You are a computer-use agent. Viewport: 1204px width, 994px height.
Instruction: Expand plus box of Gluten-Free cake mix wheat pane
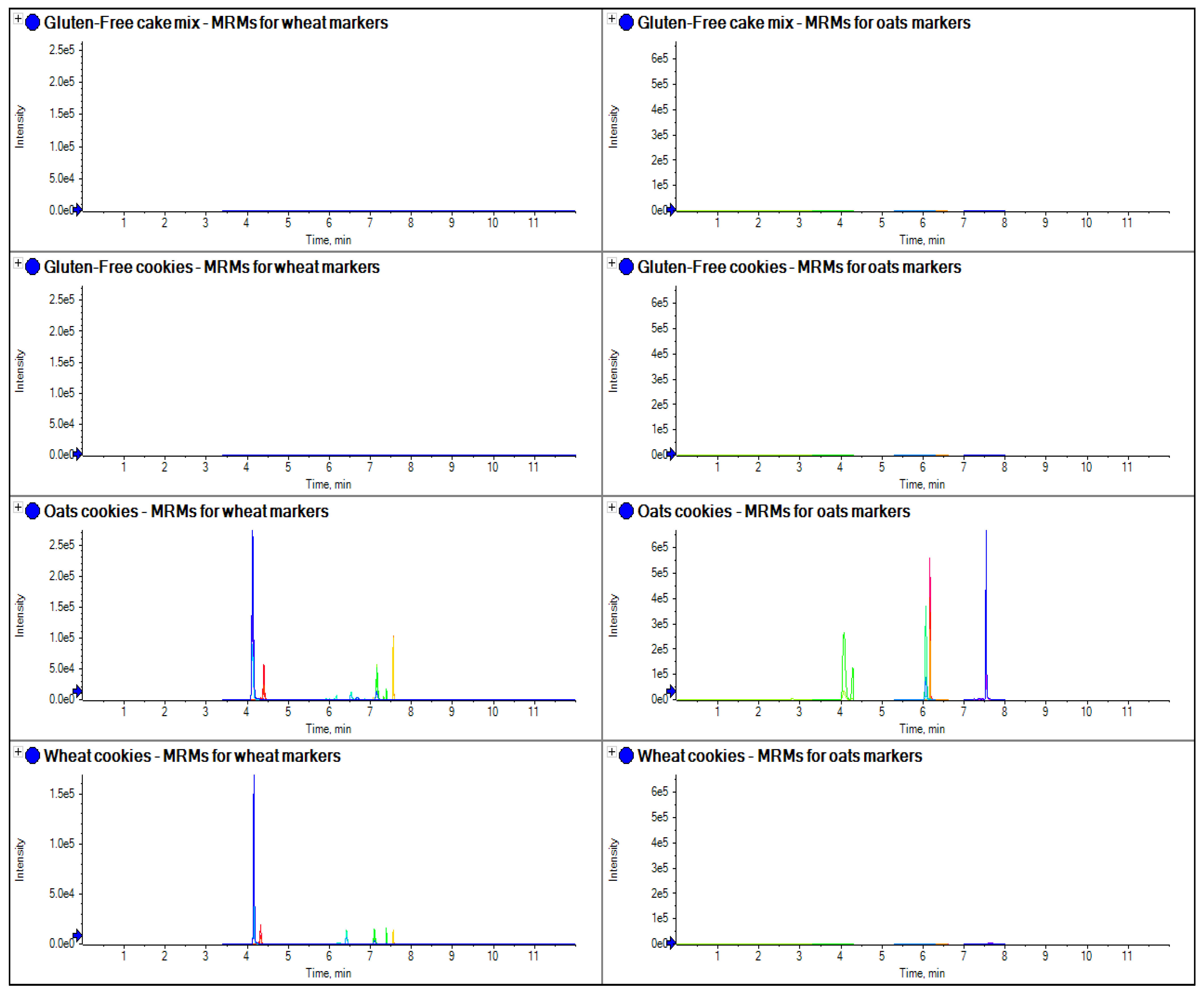18,19
